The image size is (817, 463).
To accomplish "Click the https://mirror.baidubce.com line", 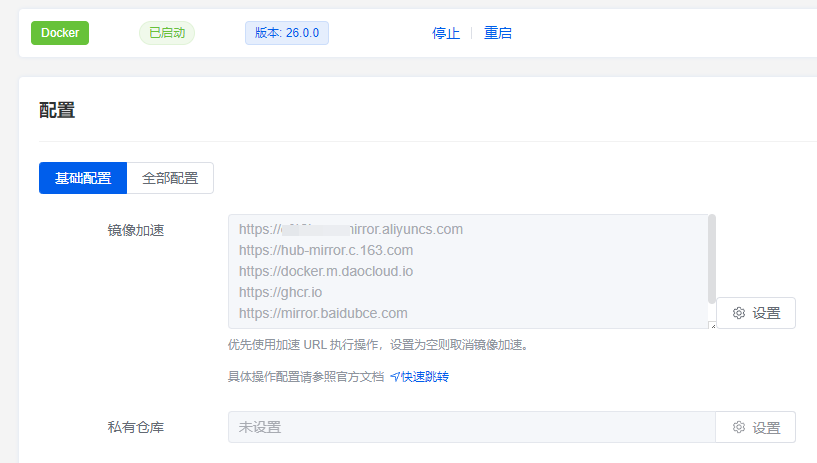I will [x=323, y=313].
